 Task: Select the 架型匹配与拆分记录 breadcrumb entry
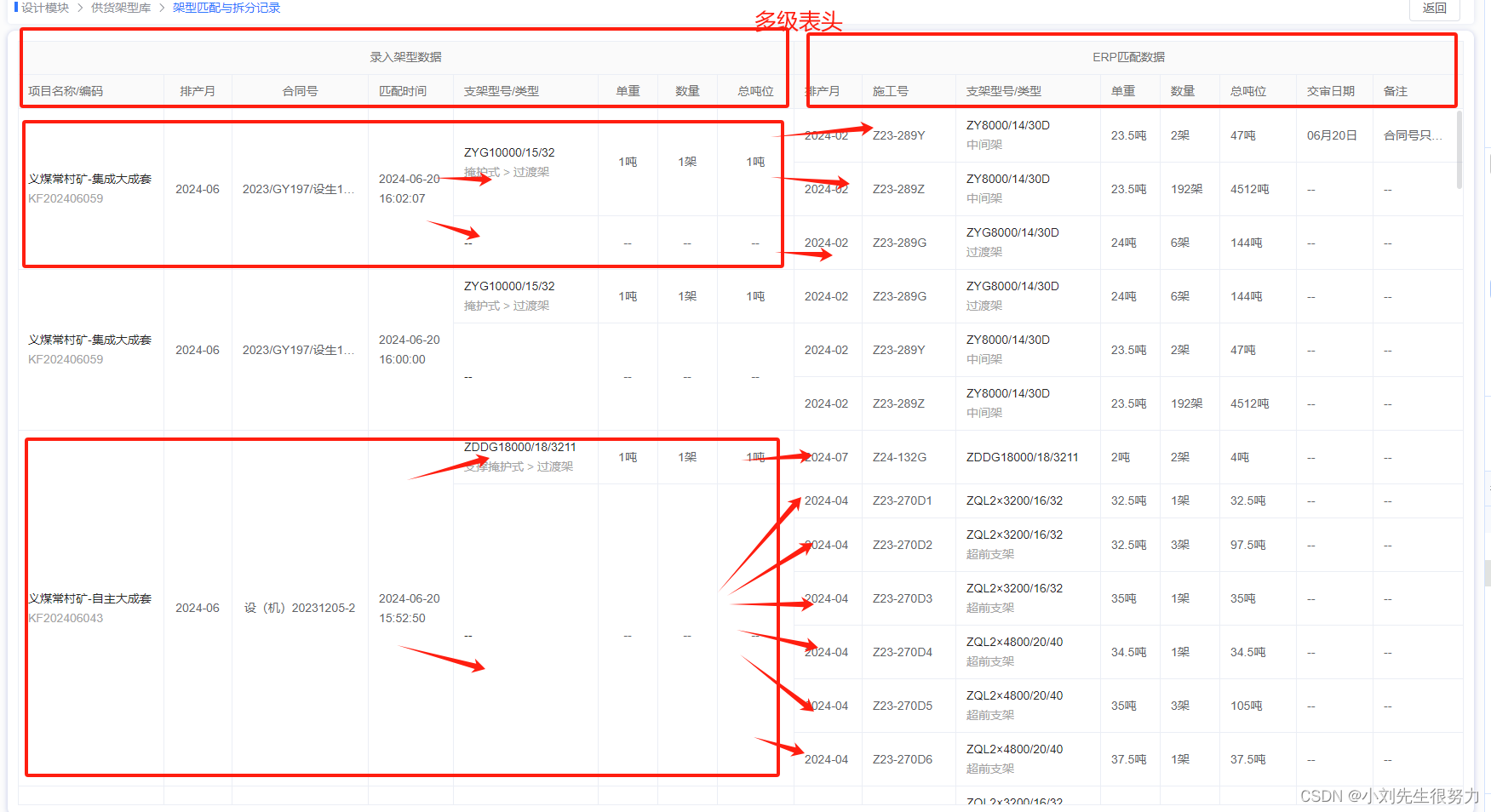coord(227,8)
